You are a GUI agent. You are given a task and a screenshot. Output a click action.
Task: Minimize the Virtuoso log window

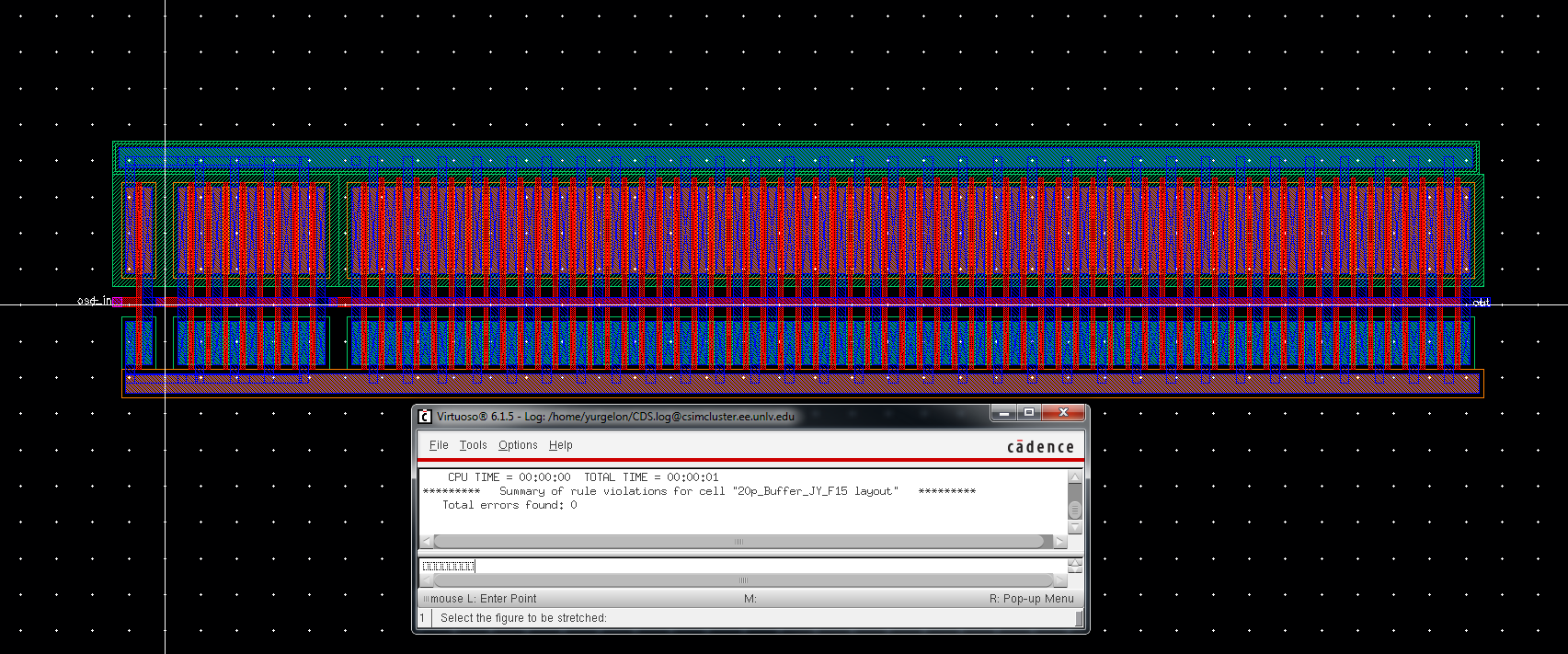pyautogui.click(x=1005, y=413)
